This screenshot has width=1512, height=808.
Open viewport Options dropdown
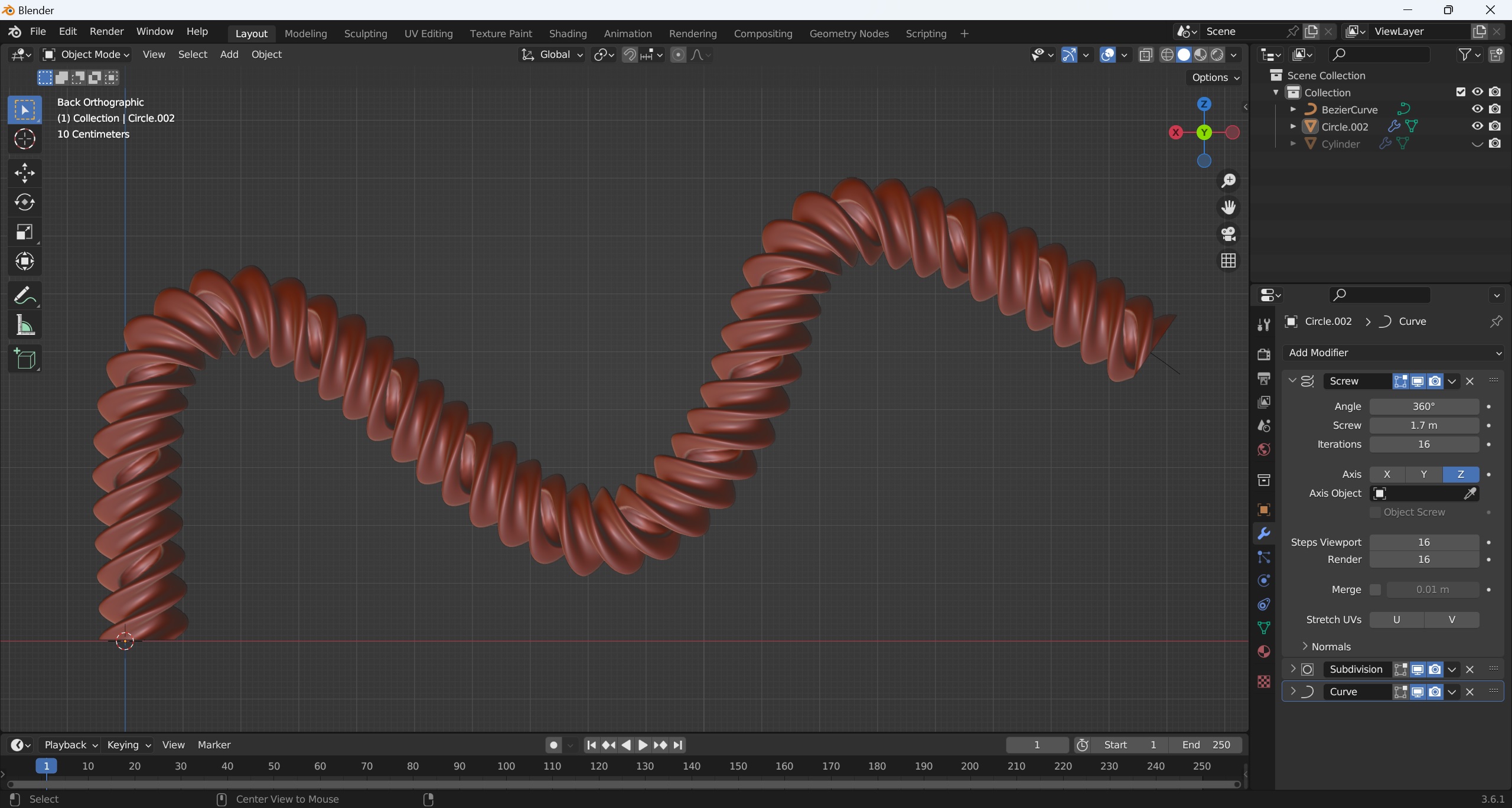[1216, 77]
